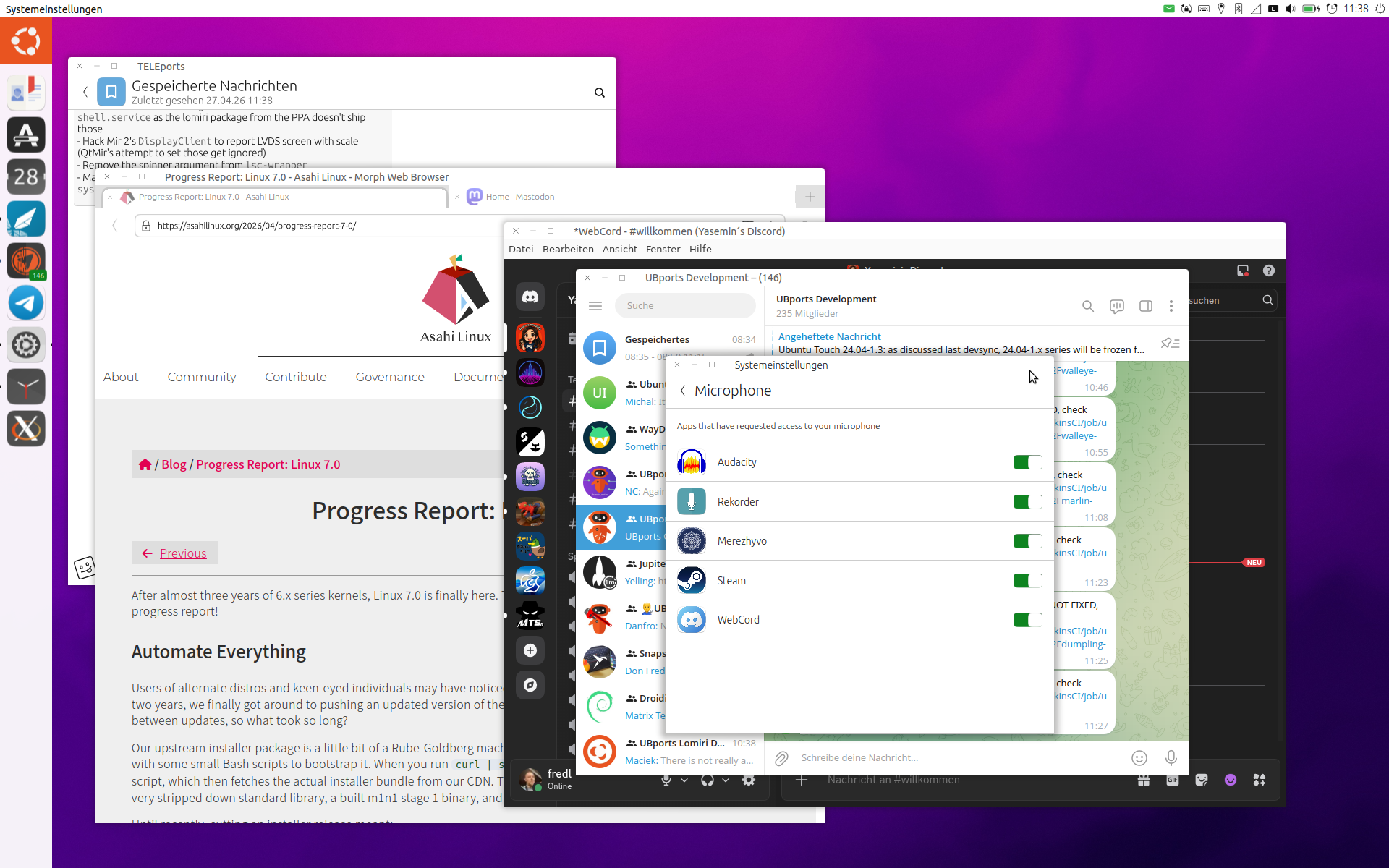1389x868 pixels.
Task: Open Discover servers compass icon
Action: pos(530,685)
